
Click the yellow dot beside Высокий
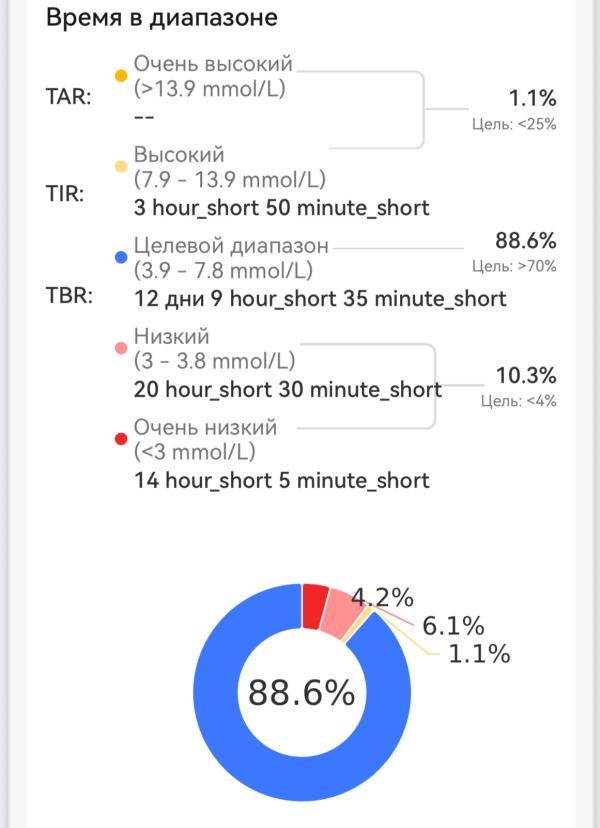(x=121, y=166)
